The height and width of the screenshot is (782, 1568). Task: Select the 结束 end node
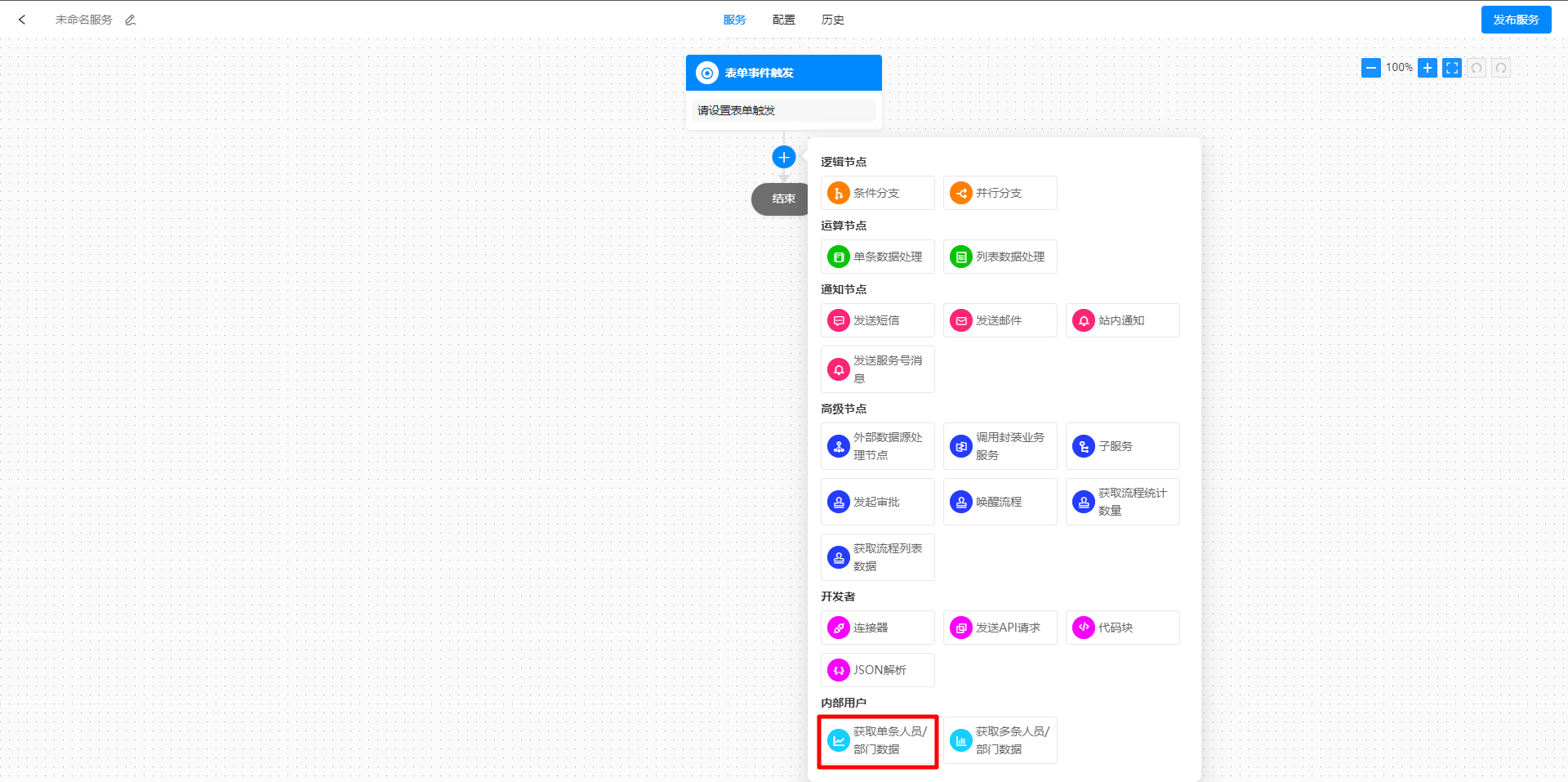[780, 199]
